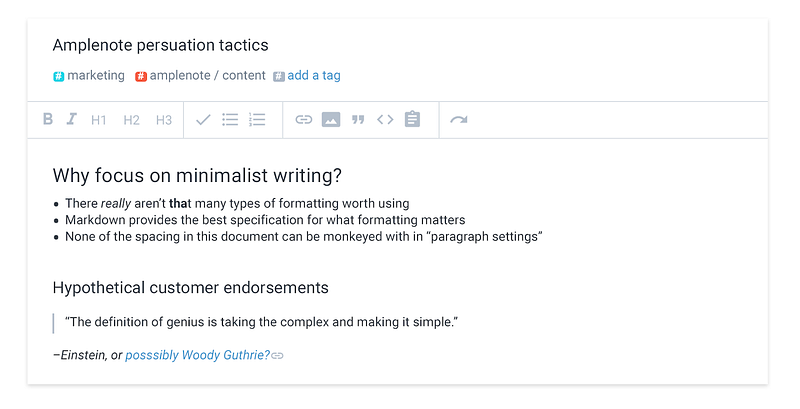Insert a checklist task item
Viewport: 800px width, 409px height.
tap(203, 120)
